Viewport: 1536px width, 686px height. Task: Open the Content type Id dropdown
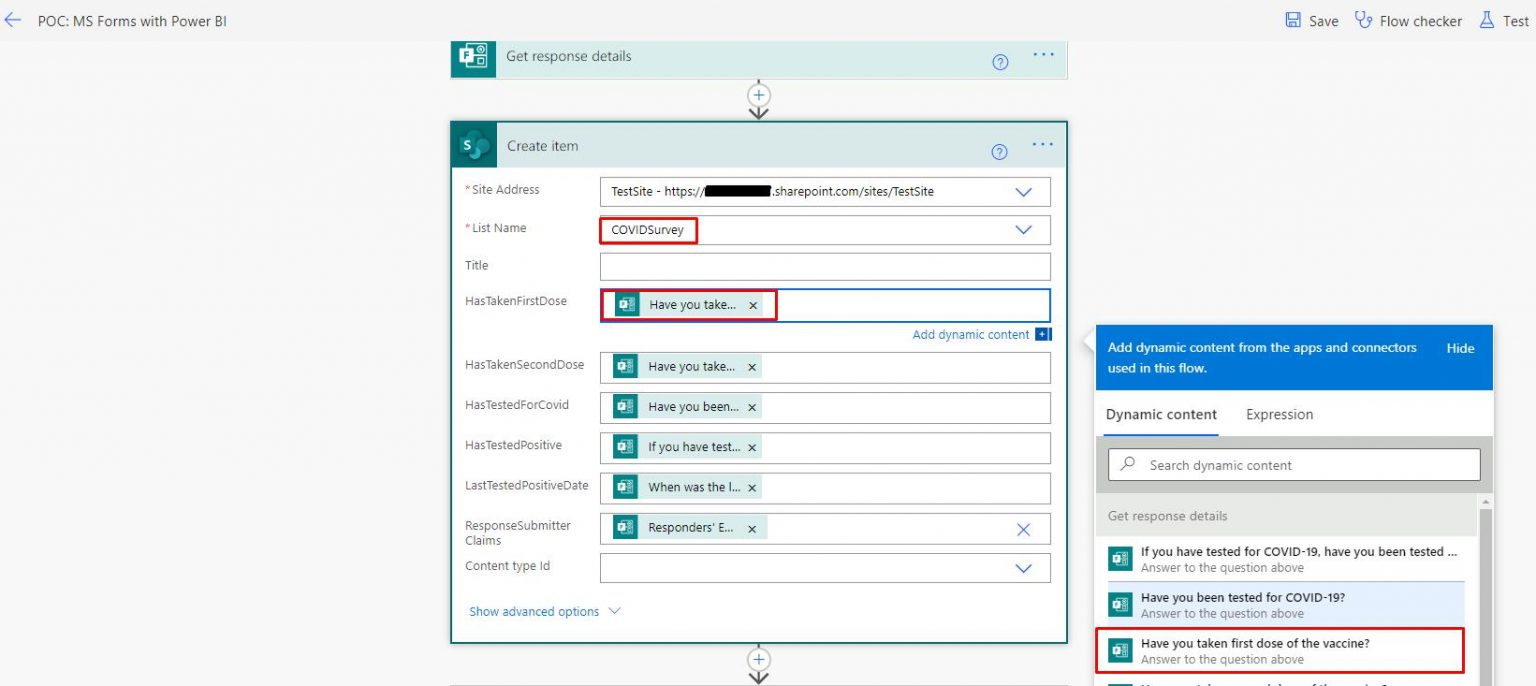coord(1023,567)
